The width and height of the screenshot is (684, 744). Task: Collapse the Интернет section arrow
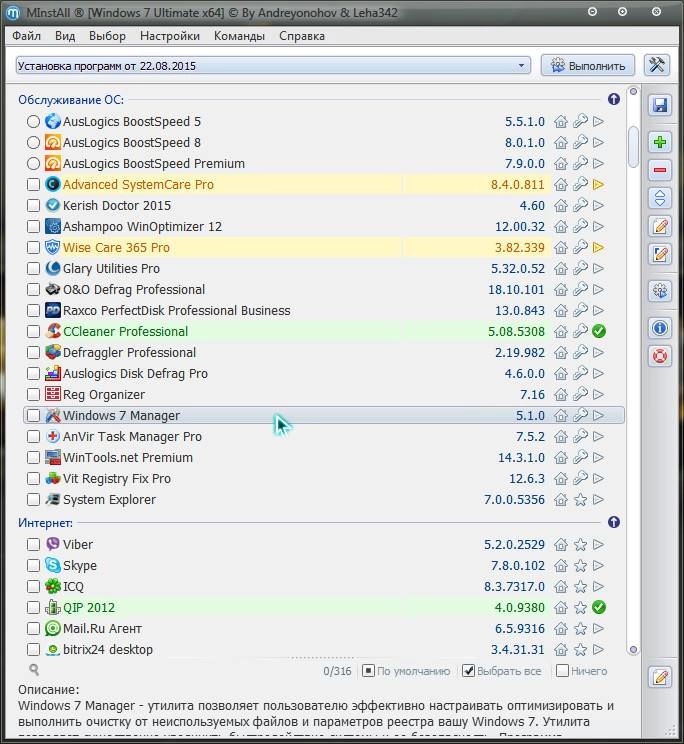pyautogui.click(x=614, y=522)
